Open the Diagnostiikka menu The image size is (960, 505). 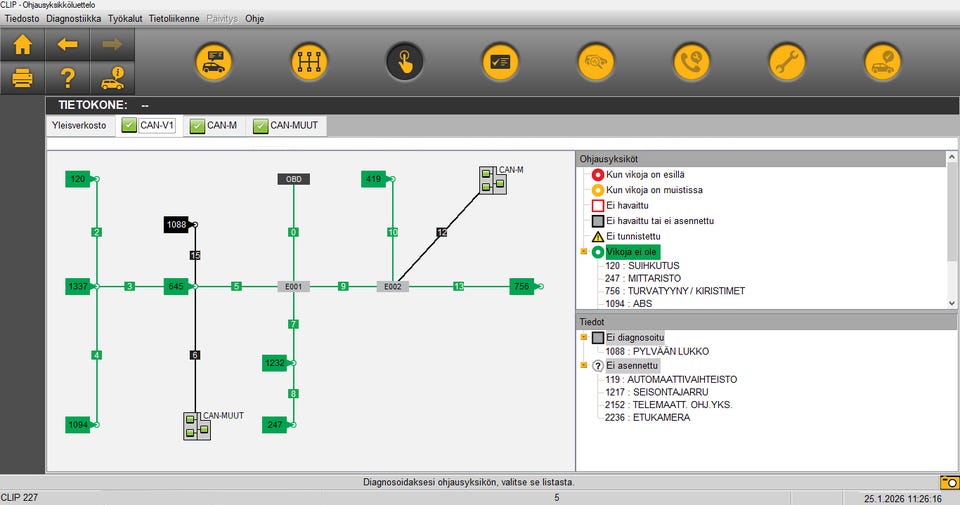point(73,18)
